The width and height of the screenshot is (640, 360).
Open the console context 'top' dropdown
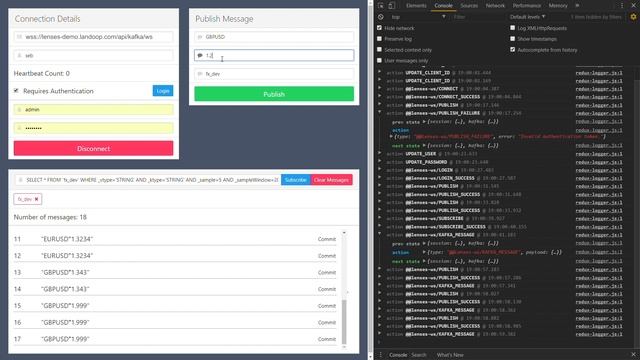tap(418, 17)
